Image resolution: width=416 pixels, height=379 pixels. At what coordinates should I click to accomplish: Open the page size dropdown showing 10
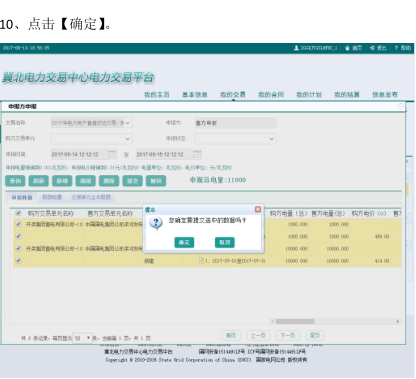(x=82, y=338)
